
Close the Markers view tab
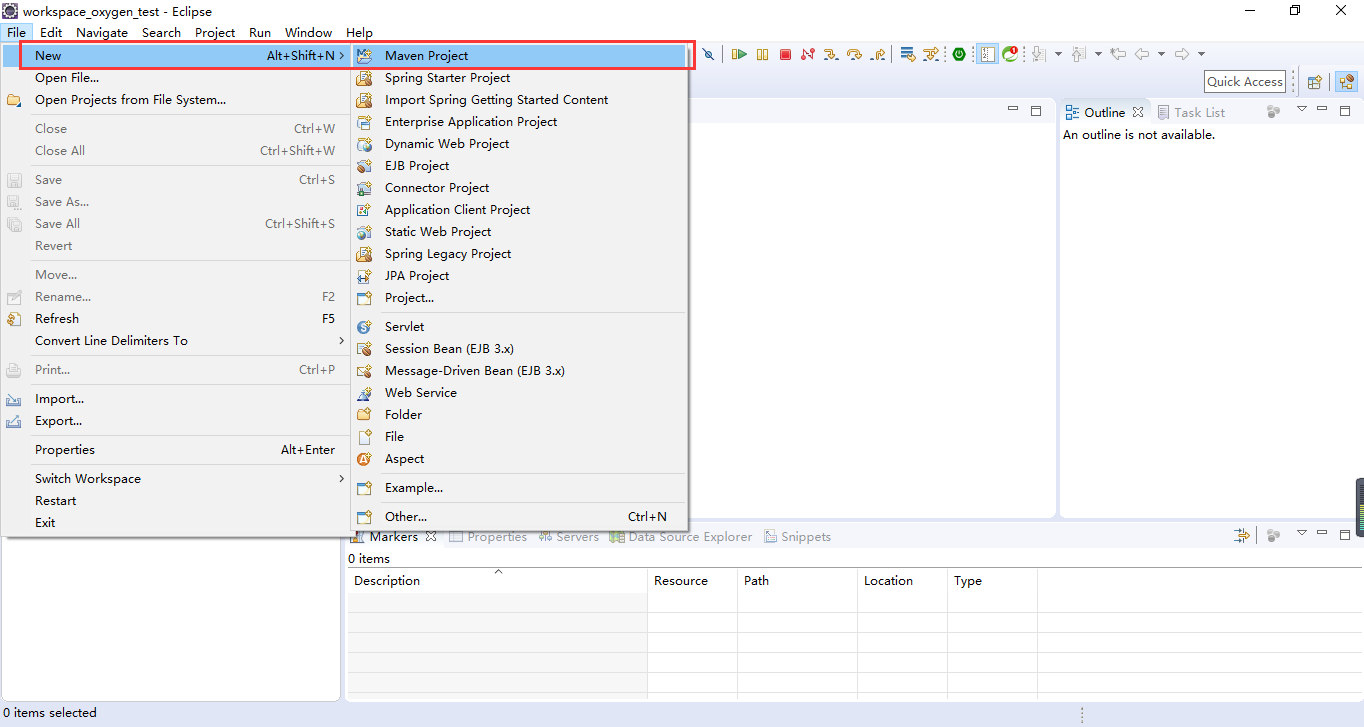[431, 536]
